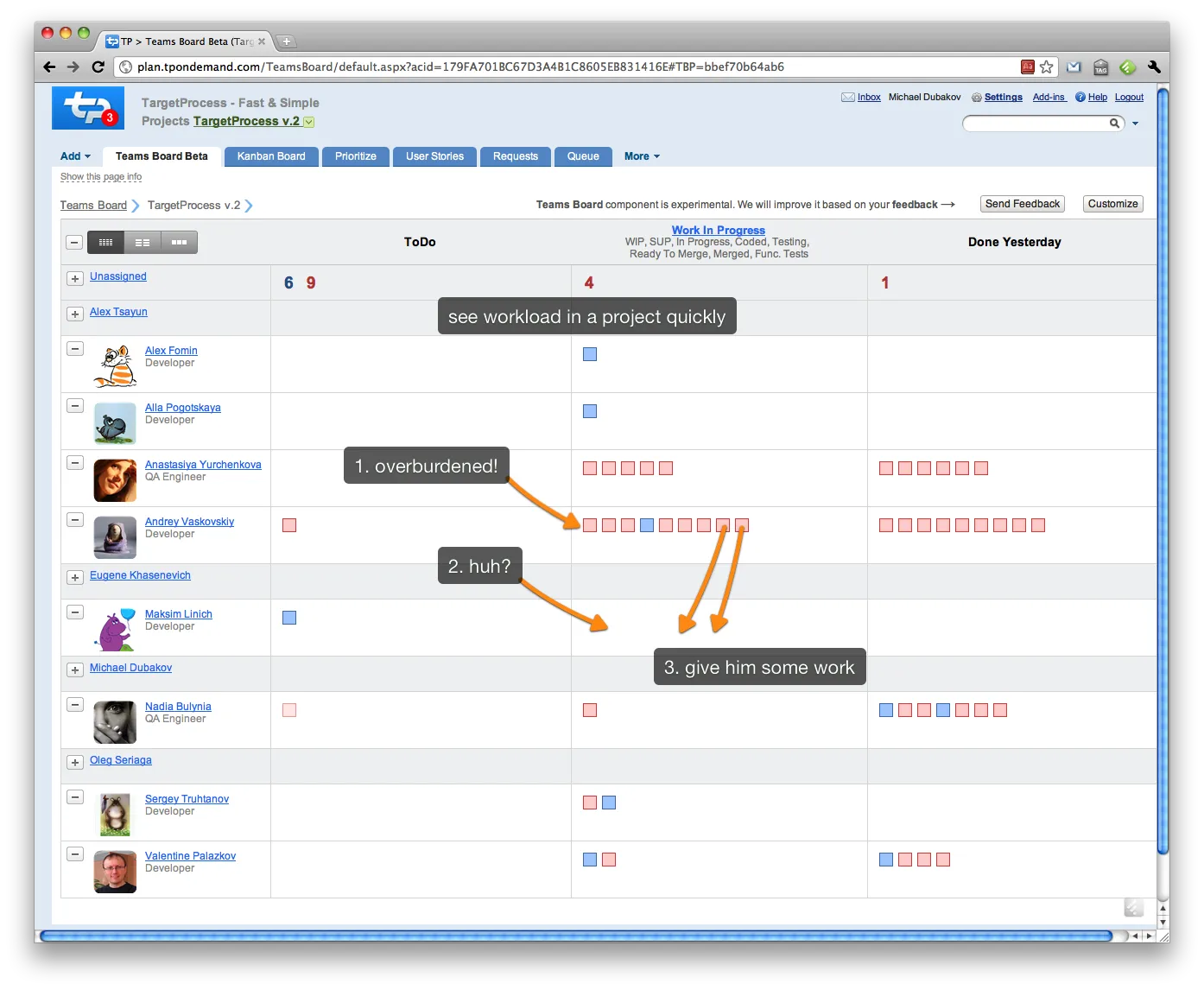Expand the Eugene Khasenevich row
Viewport: 1204px width, 990px height.
tap(75, 577)
